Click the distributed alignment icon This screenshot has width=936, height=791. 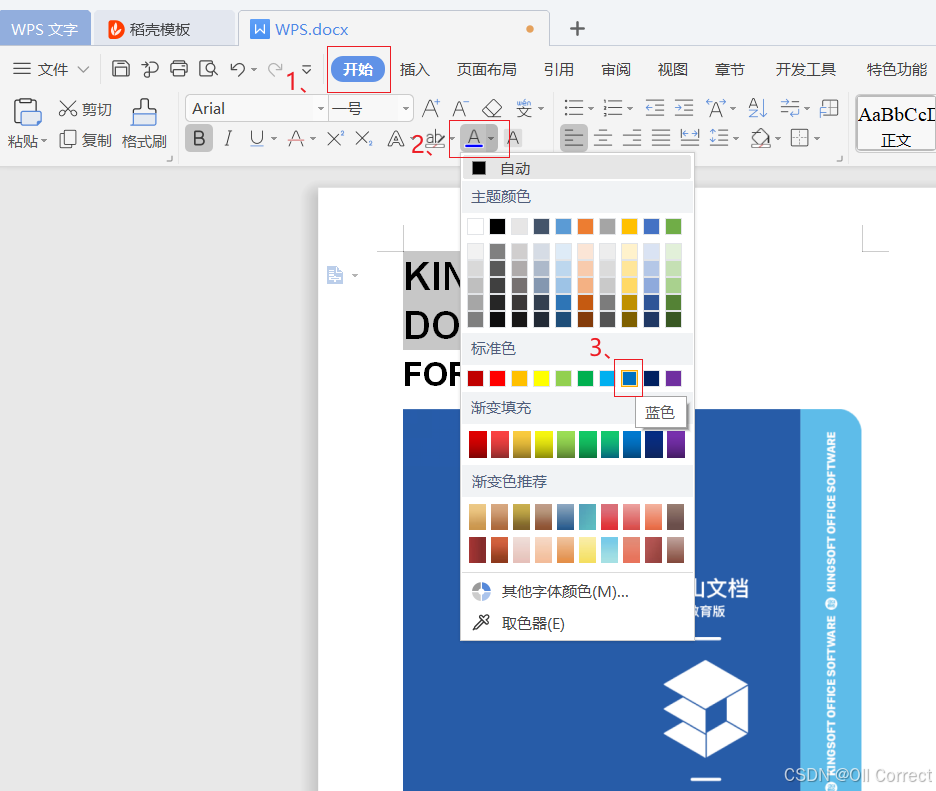pos(689,138)
